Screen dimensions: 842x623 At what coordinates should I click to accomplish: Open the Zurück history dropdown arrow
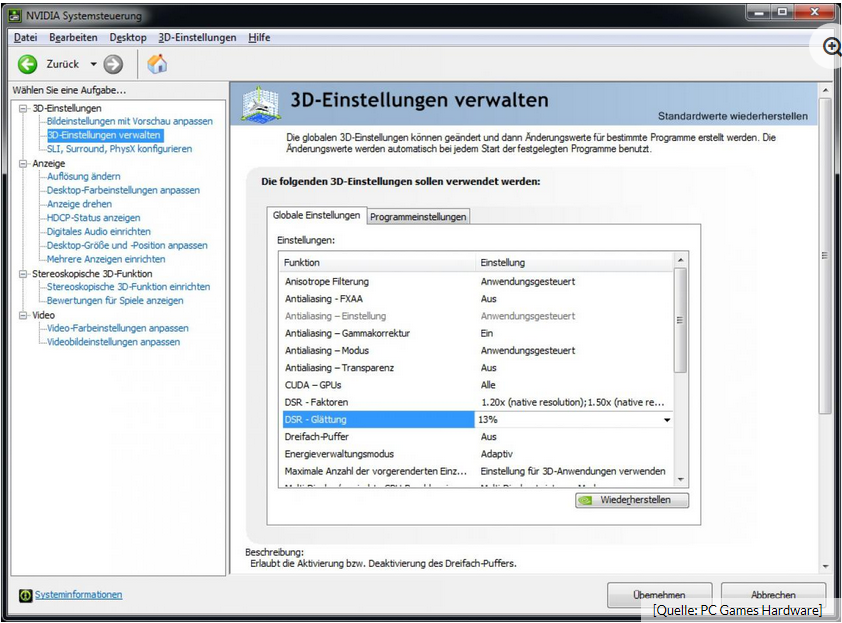click(93, 64)
